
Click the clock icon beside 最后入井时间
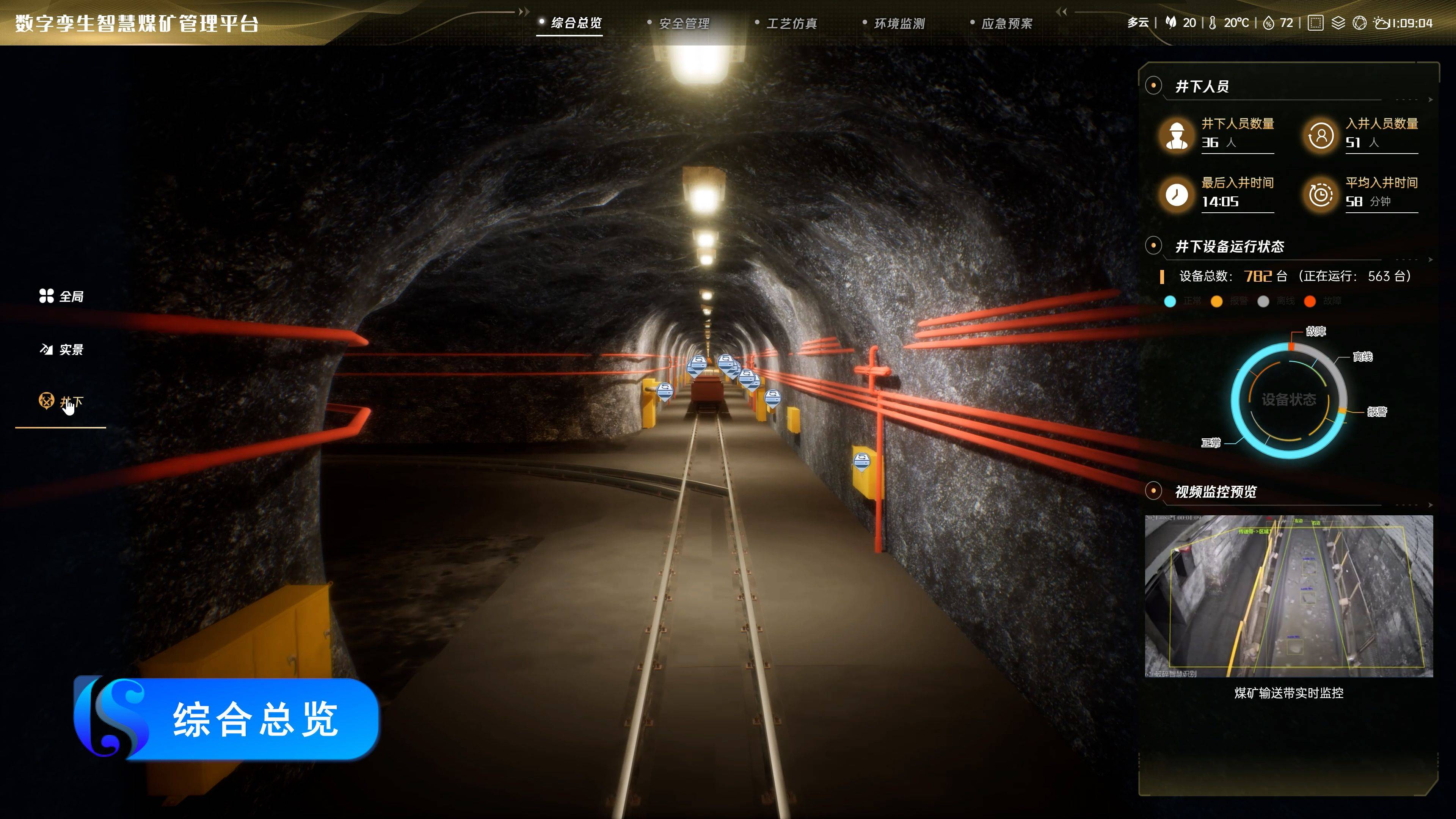point(1177,195)
